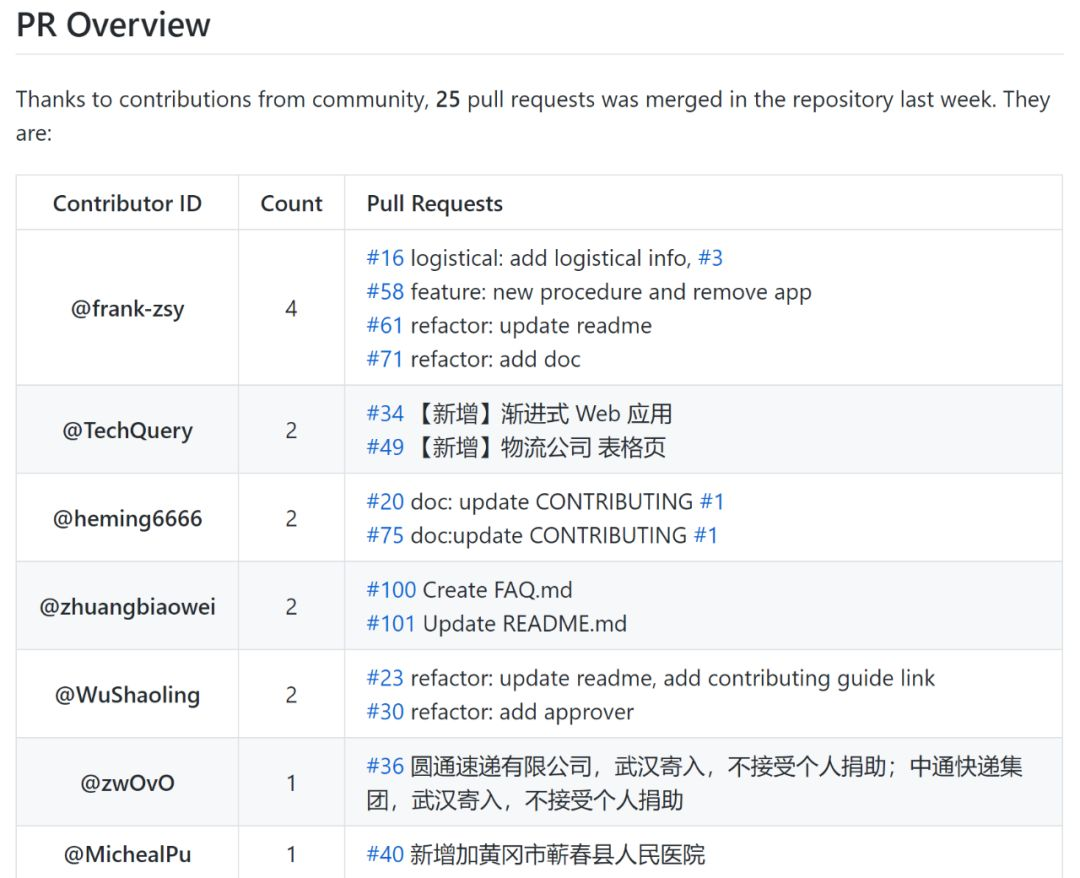Click text 'doc:update CONTRIBUTING' beside #75

548,535
